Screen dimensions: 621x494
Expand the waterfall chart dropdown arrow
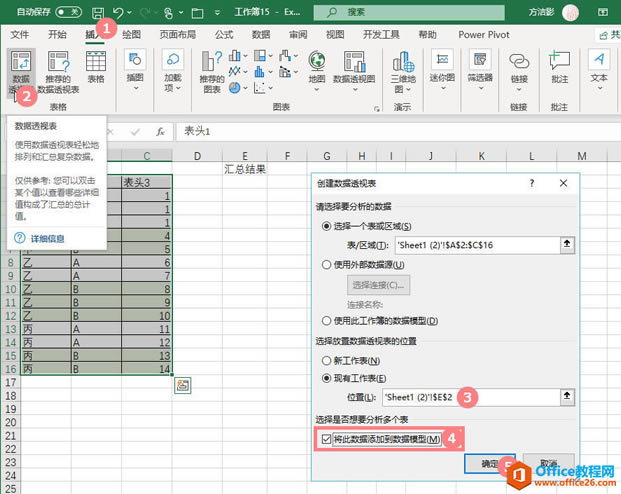point(296,56)
